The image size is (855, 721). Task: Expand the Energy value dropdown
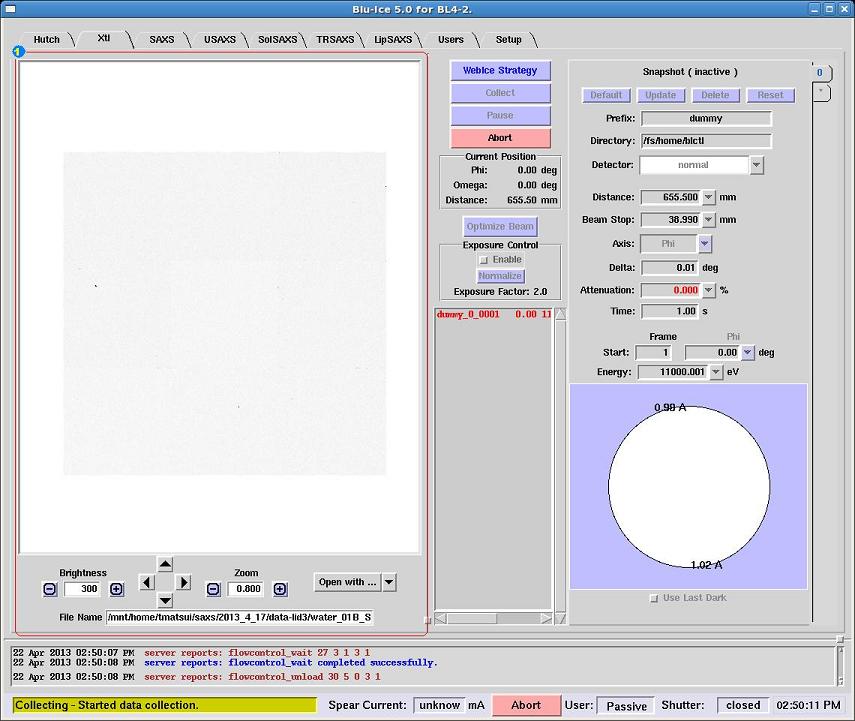715,372
